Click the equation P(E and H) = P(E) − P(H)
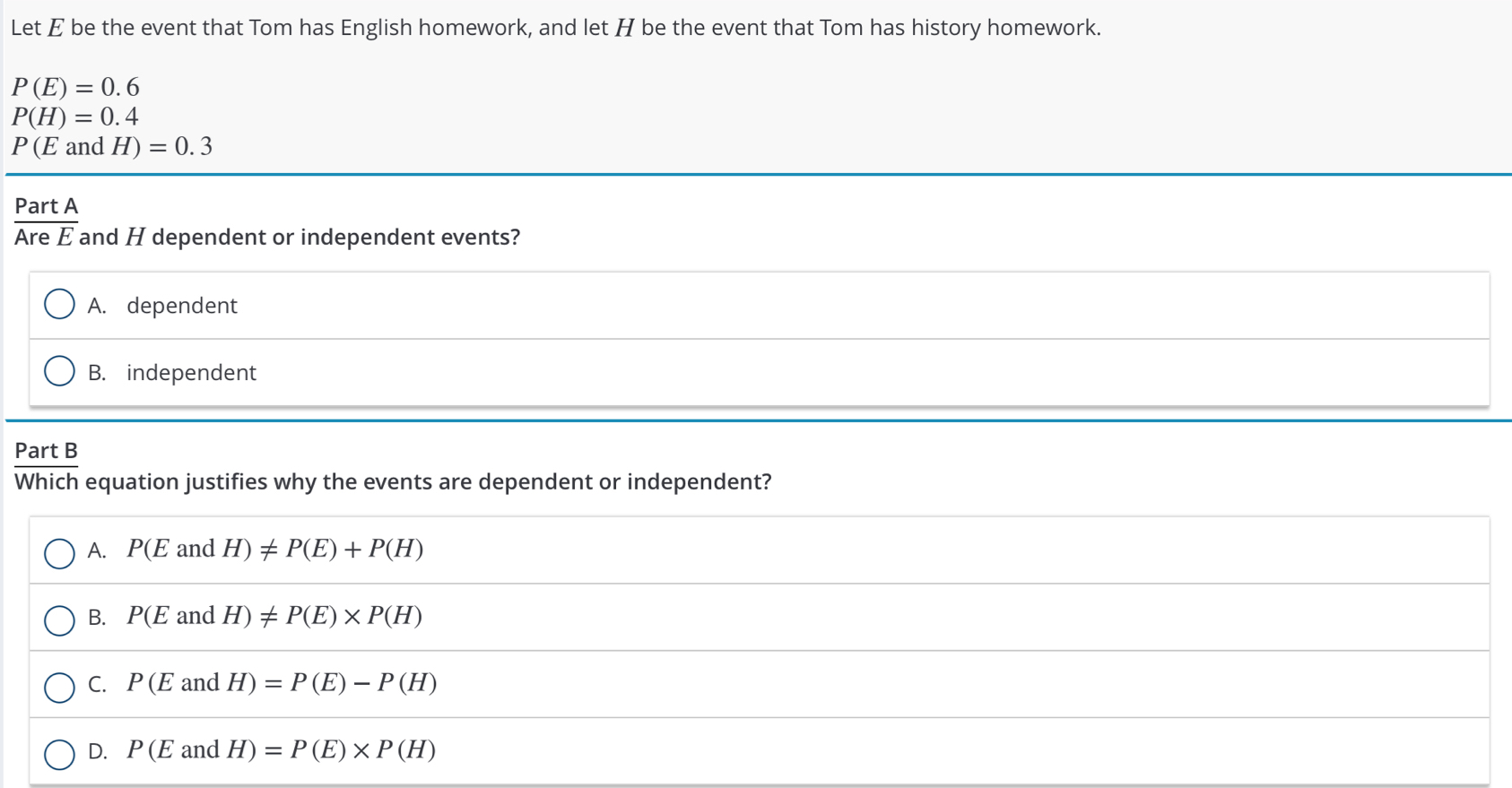 282,683
